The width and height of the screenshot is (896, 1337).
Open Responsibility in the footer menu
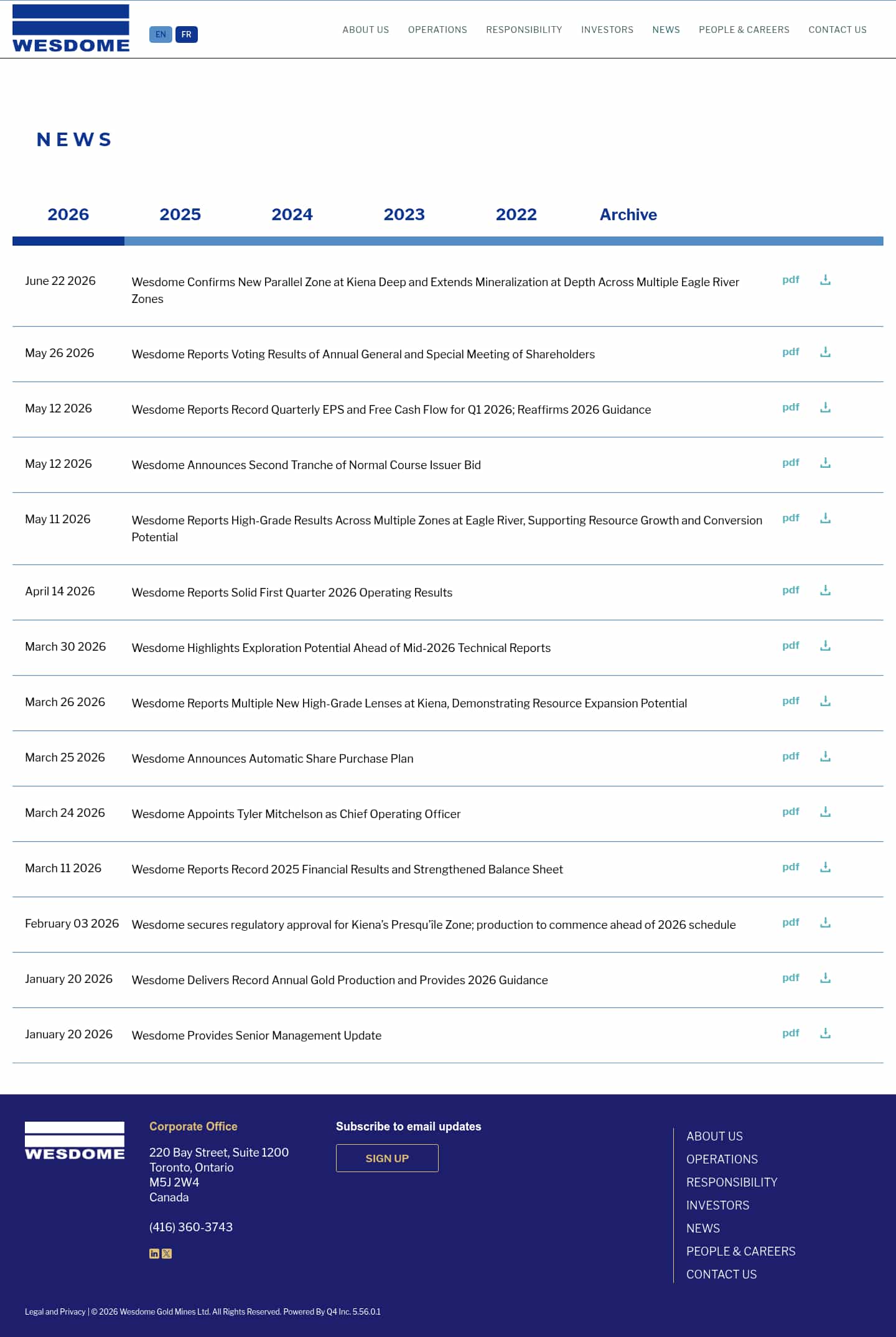[x=732, y=1182]
